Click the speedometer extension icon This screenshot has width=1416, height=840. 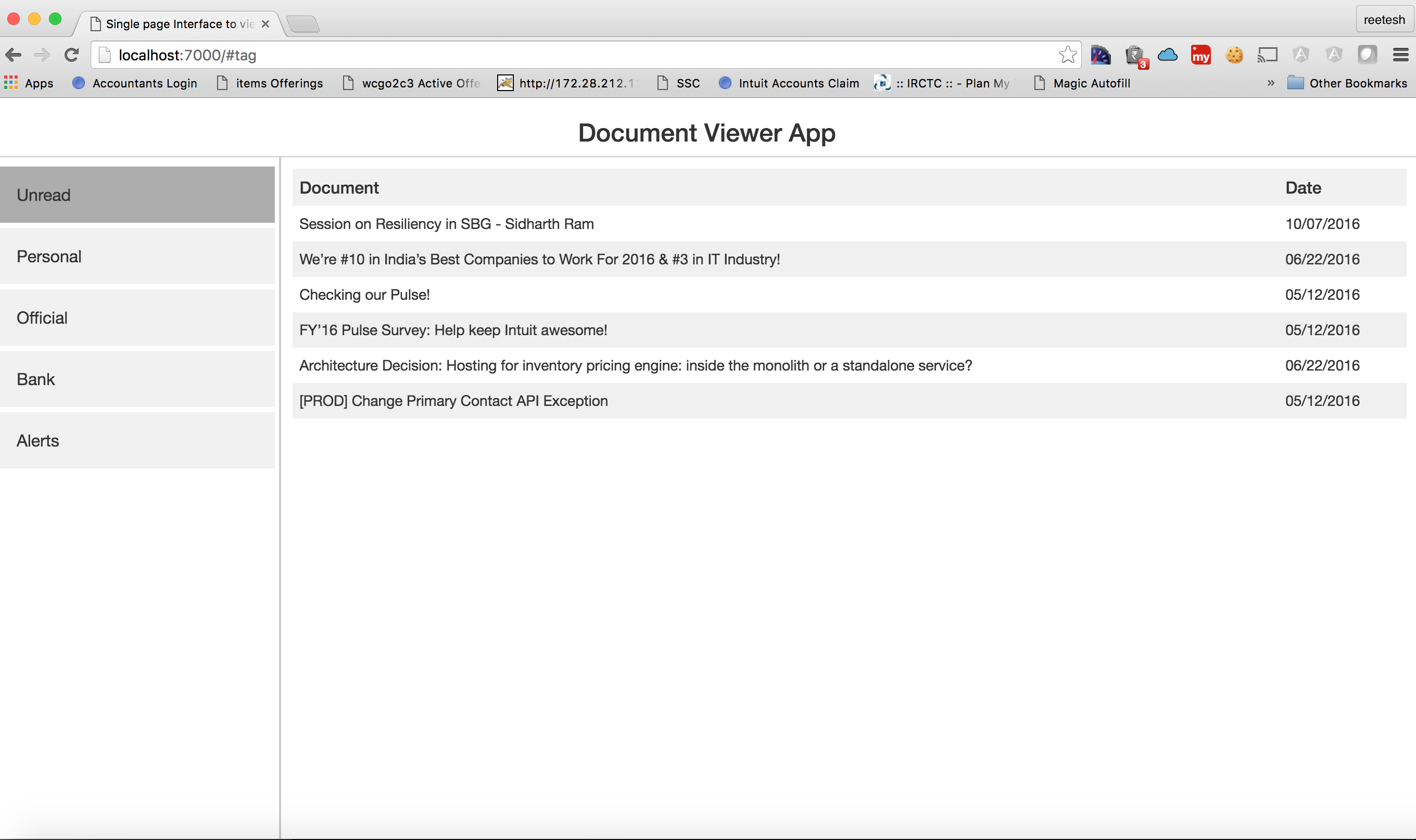pos(1100,55)
